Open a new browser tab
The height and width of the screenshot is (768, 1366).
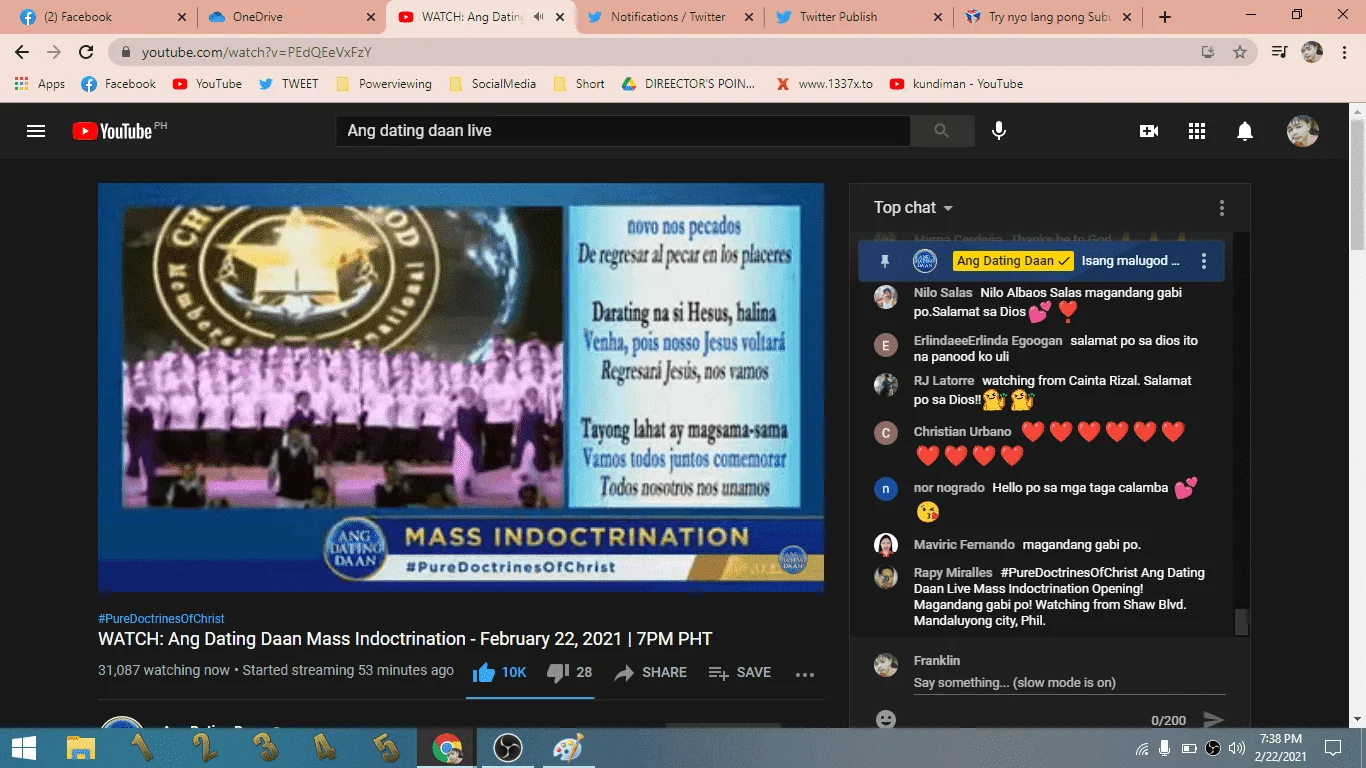coord(1164,17)
